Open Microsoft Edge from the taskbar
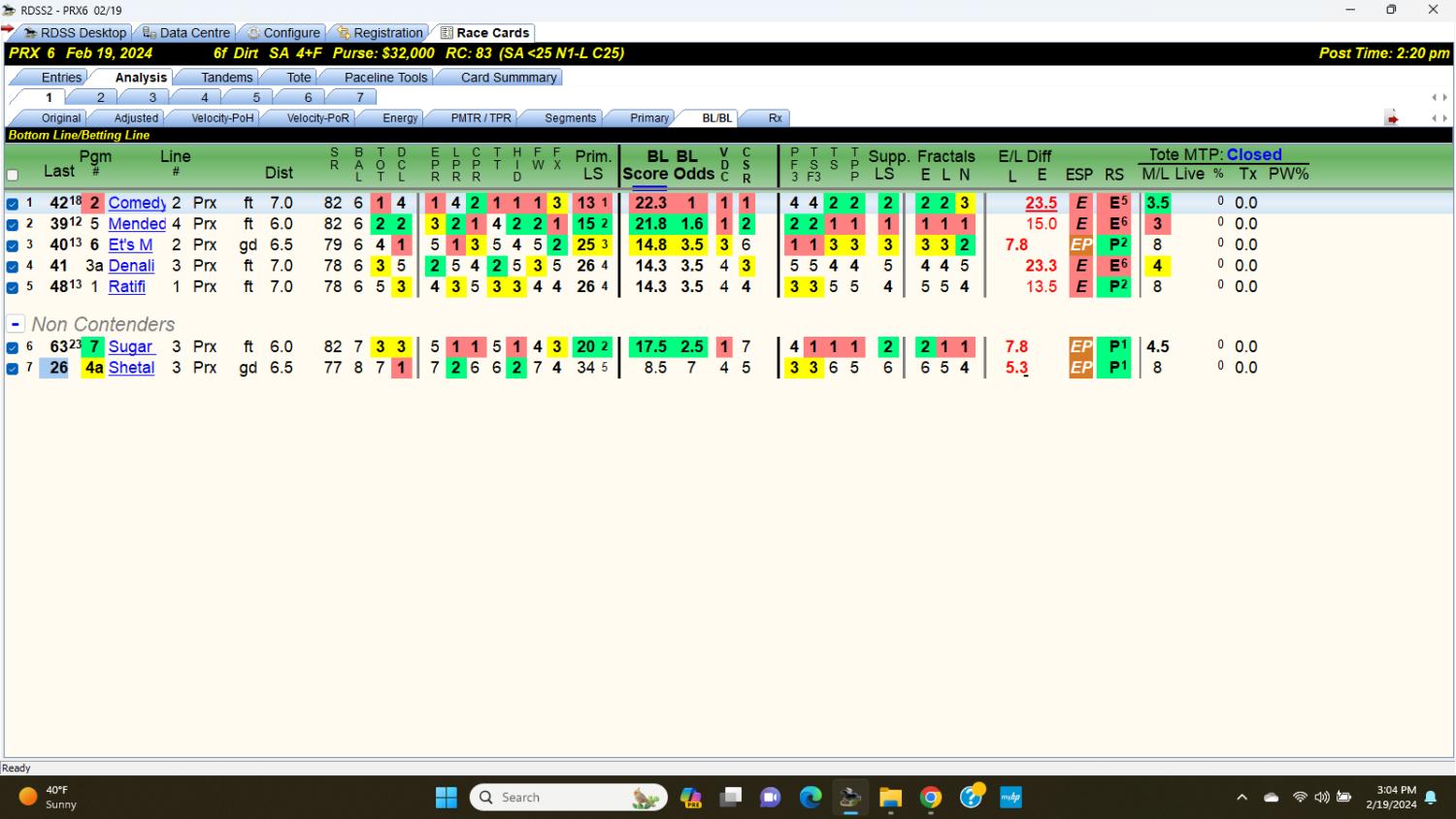This screenshot has width=1456, height=819. coord(811,798)
